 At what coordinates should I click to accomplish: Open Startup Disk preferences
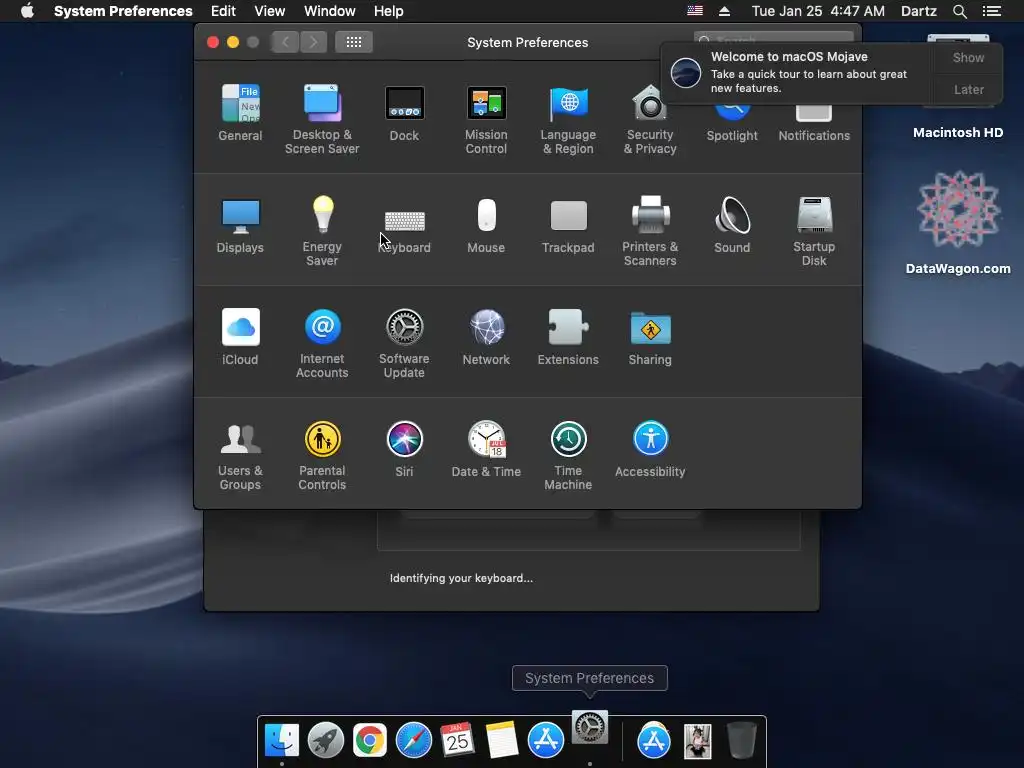coord(814,231)
